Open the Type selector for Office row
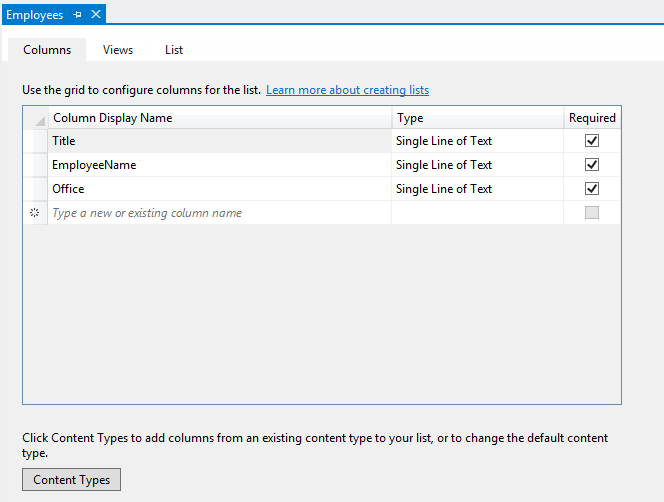The width and height of the screenshot is (664, 502). pos(476,189)
